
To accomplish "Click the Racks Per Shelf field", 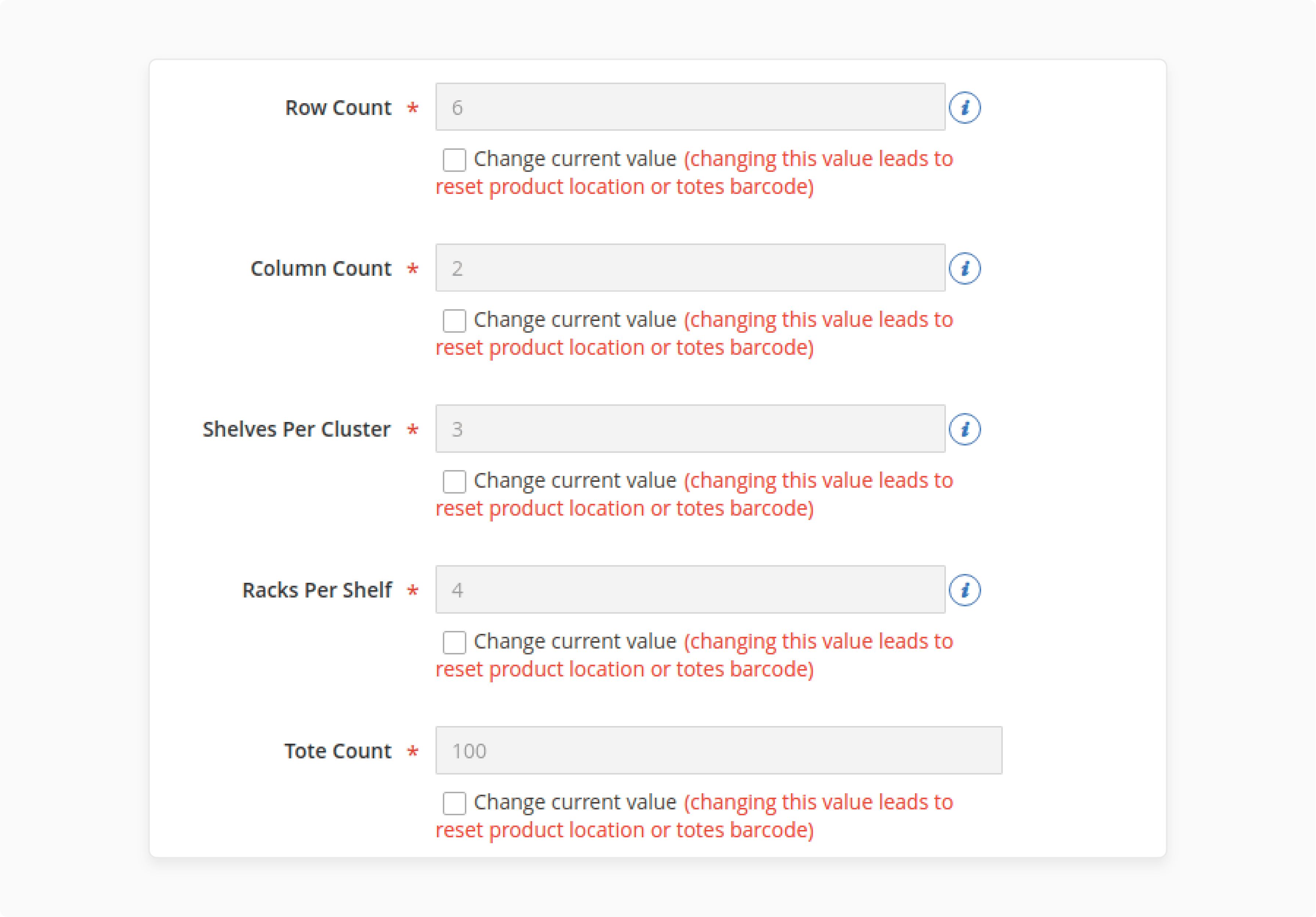I will 690,590.
